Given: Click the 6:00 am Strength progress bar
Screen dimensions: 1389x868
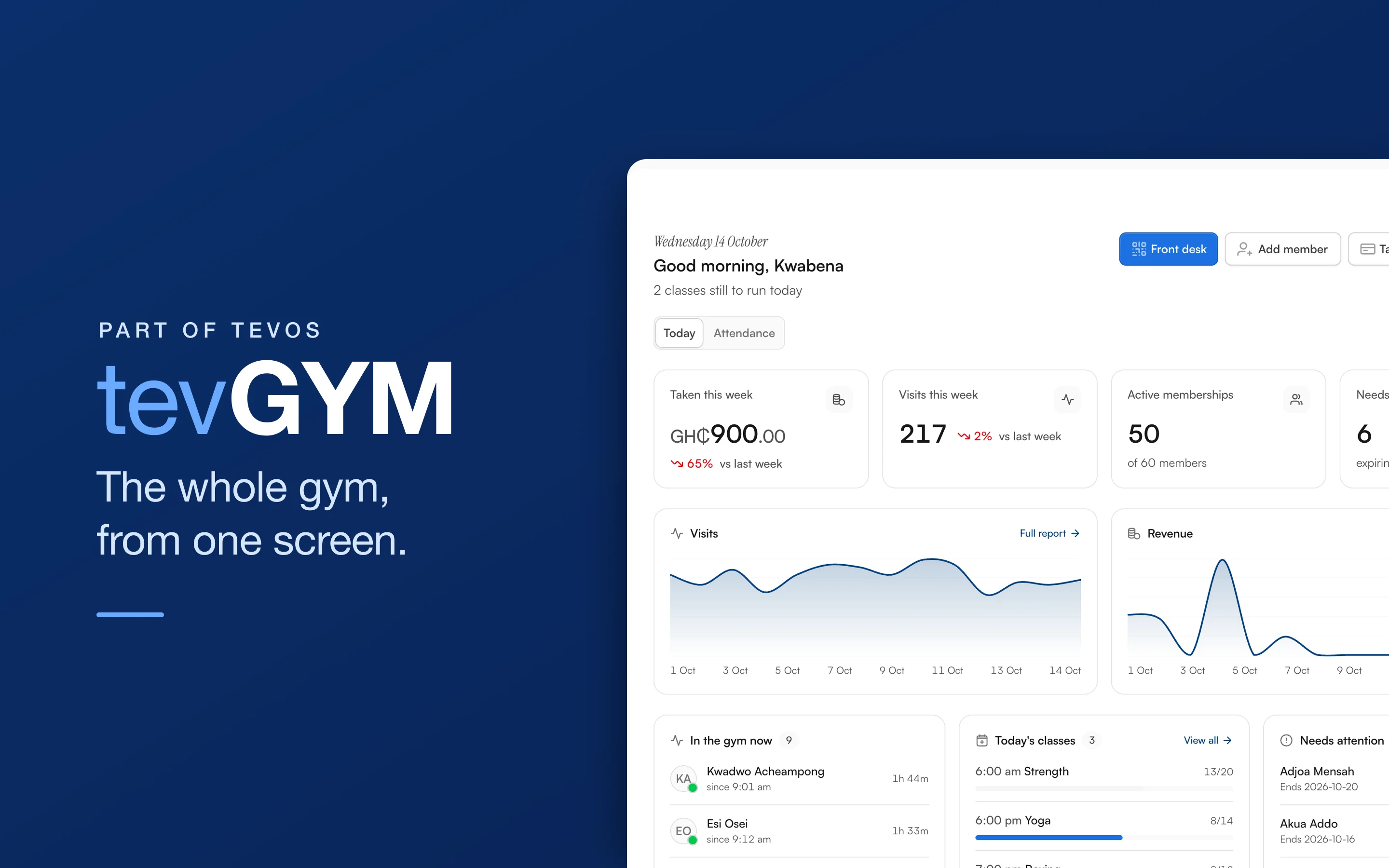Looking at the screenshot, I should [x=1104, y=789].
